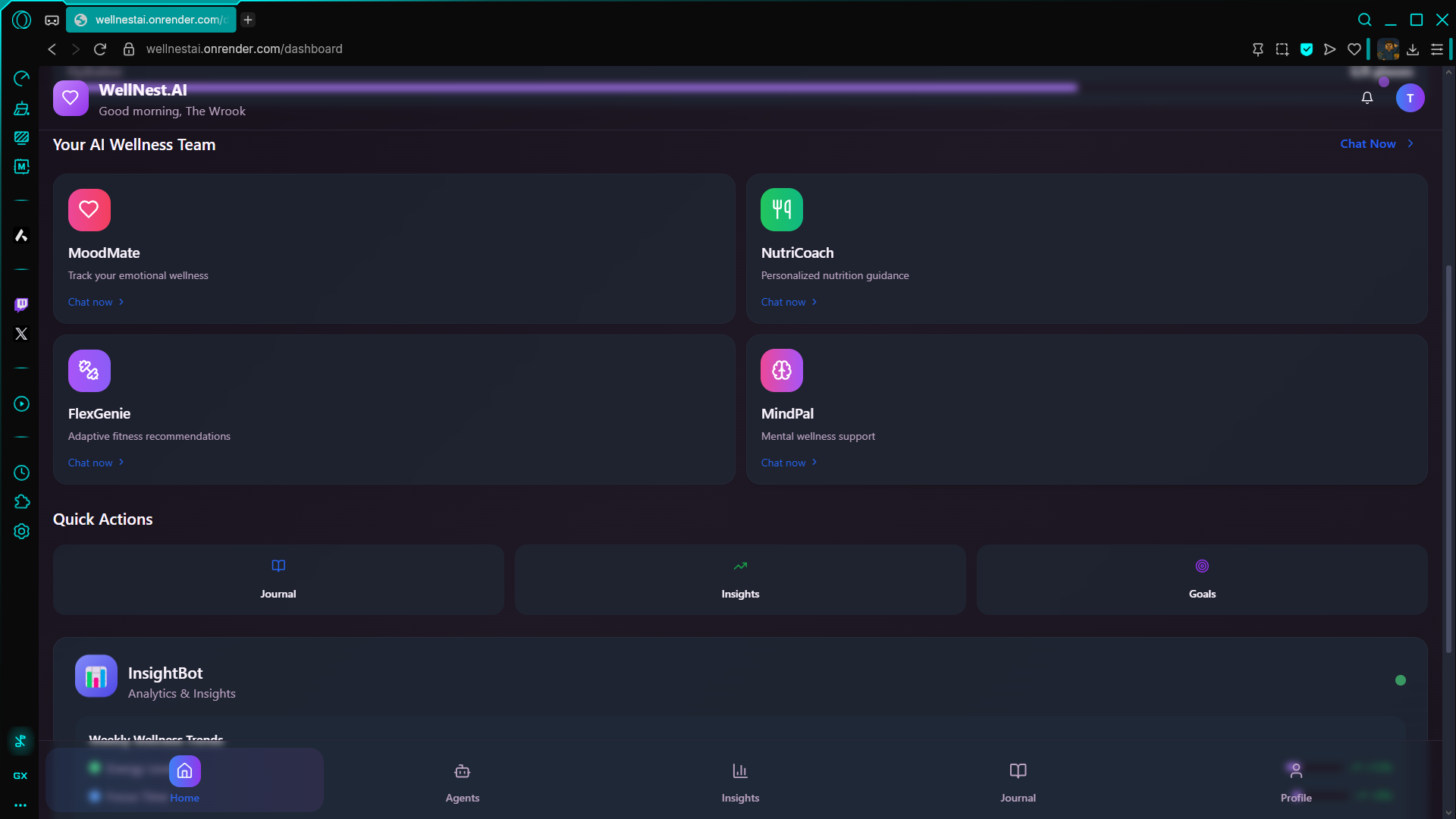Click the address bar URL field
Viewport: 1456px width, 819px height.
pyautogui.click(x=244, y=49)
